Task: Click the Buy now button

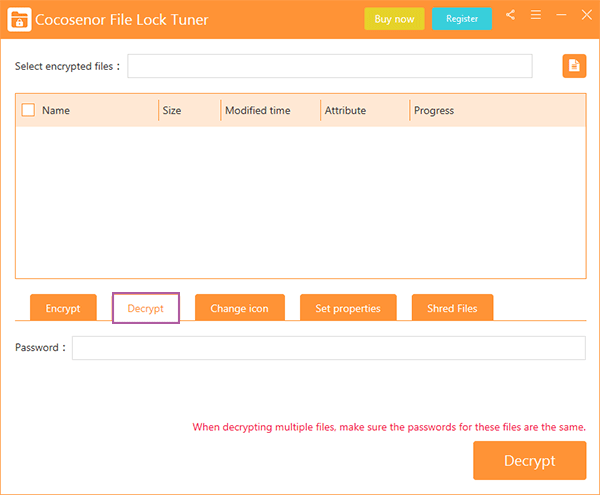Action: (x=395, y=19)
